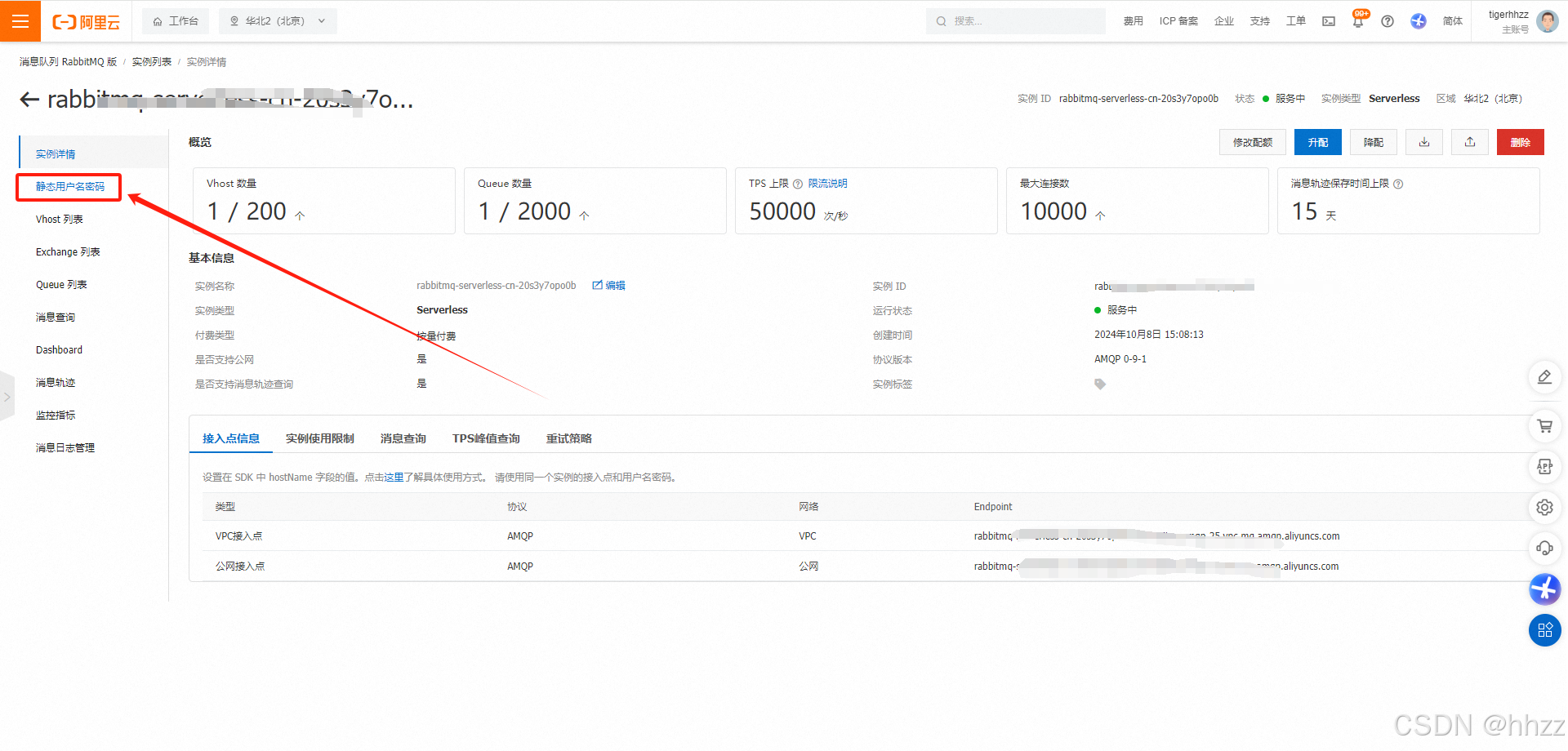Open the region dropdown 华北2 (北京)
1568x751 pixels.
tap(278, 21)
